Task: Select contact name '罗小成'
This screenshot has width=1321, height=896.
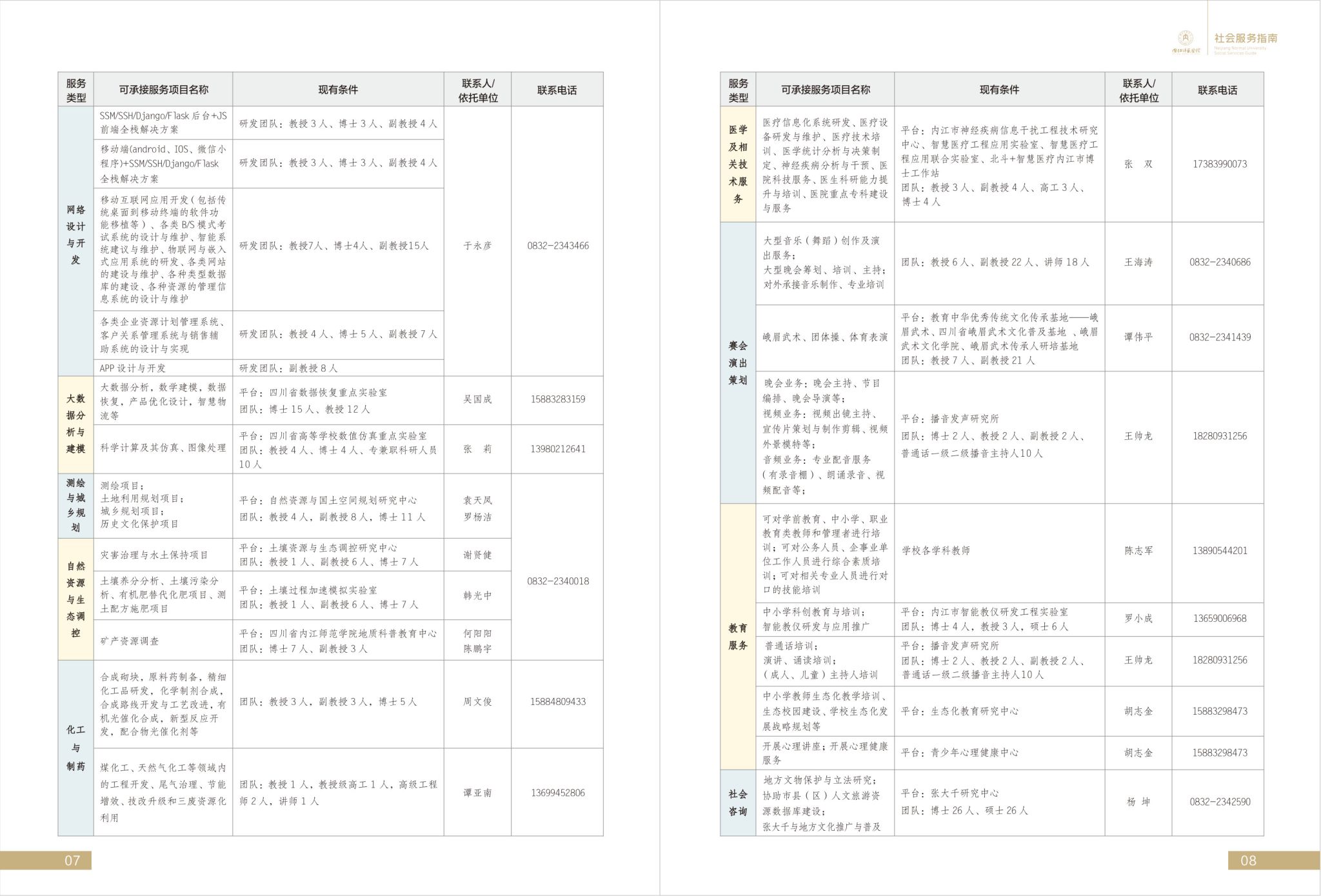Action: 1138,619
